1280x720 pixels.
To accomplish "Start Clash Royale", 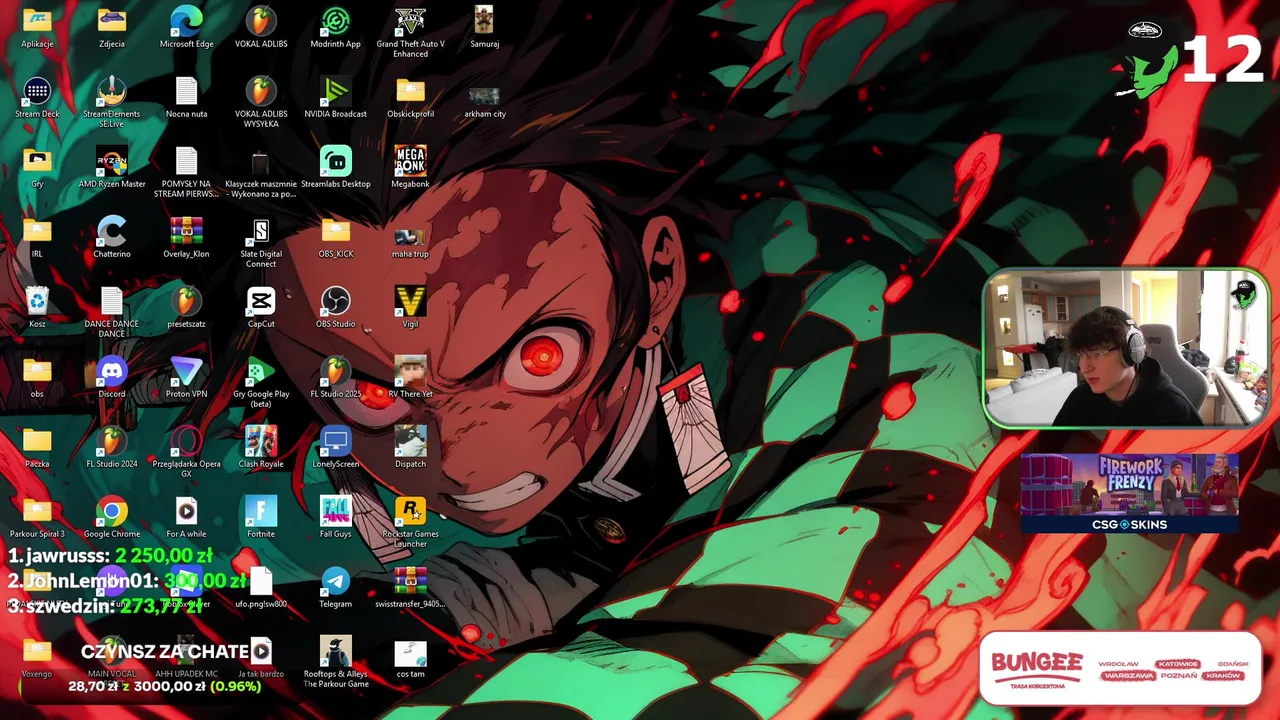I will [261, 448].
